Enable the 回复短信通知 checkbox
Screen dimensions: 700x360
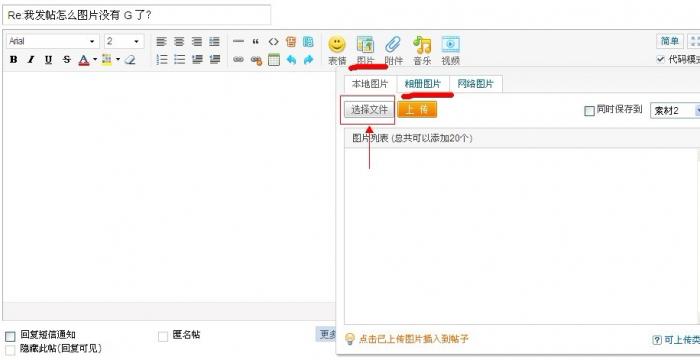tap(10, 336)
